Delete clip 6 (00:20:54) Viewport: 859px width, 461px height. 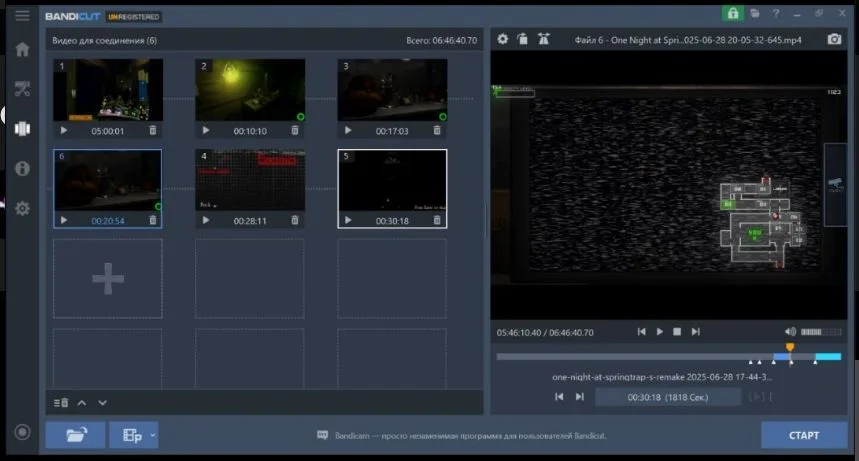click(x=153, y=220)
